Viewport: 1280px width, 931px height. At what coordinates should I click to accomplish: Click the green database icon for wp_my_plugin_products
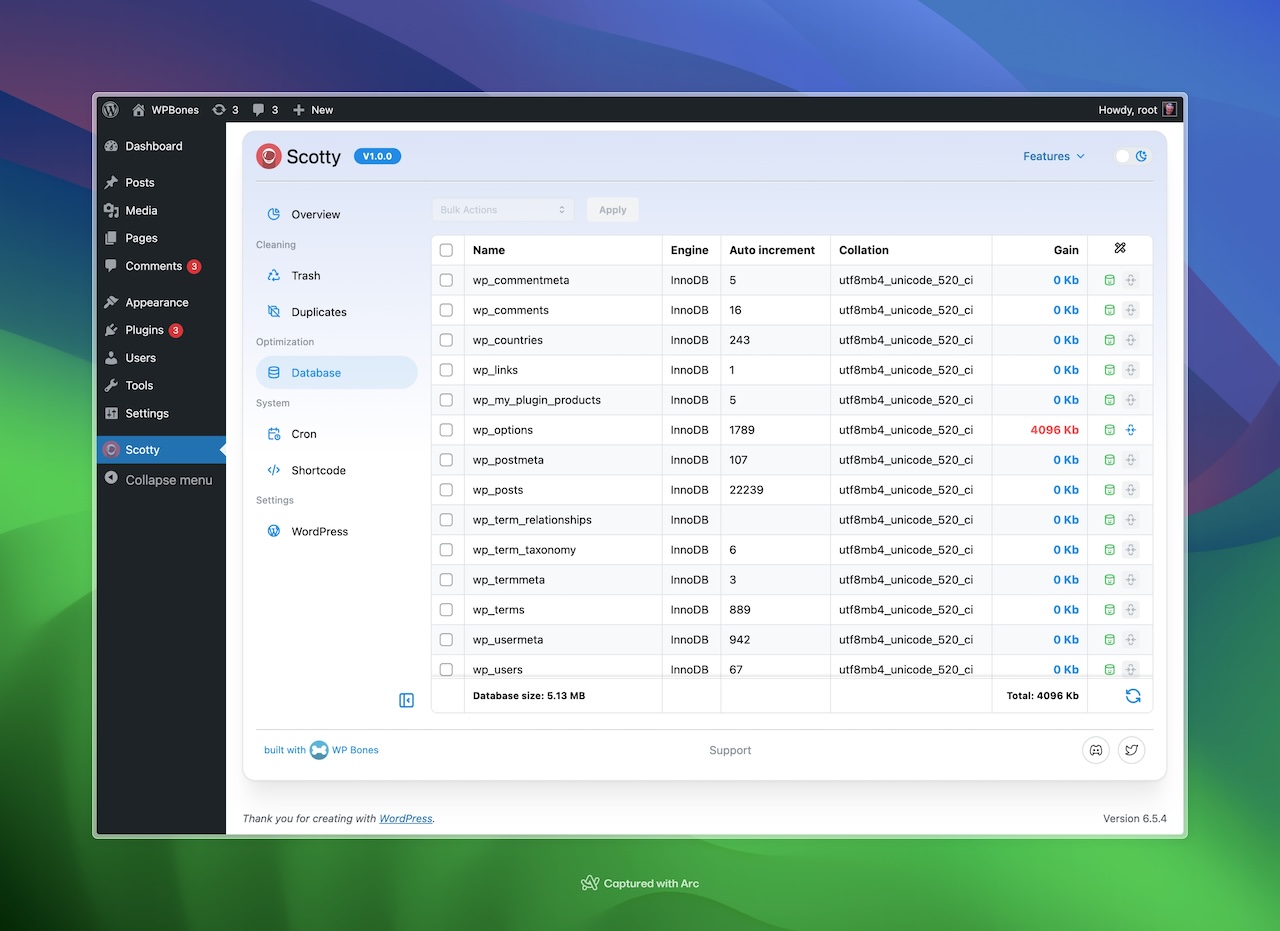[x=1109, y=400]
